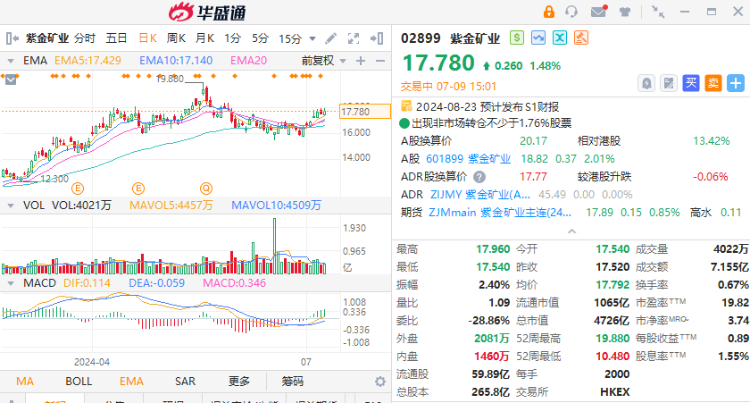The image size is (750, 403).
Task: Click the 17.780 price label on axis
Action: (x=364, y=112)
